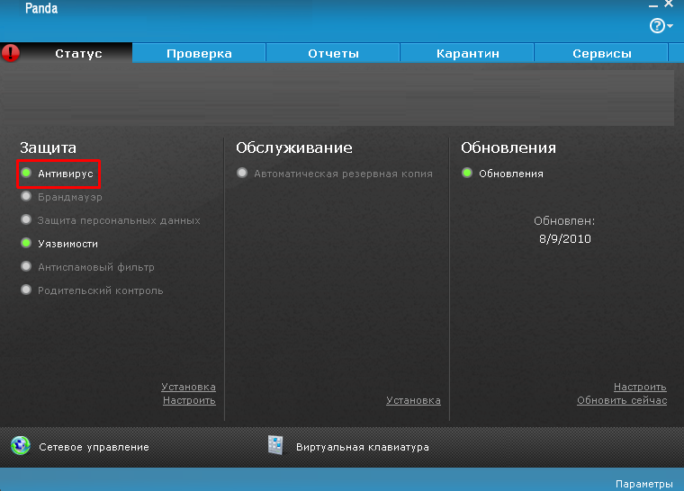Click the Обновить сейчас link
Viewport: 684px width, 491px height.
tap(622, 400)
